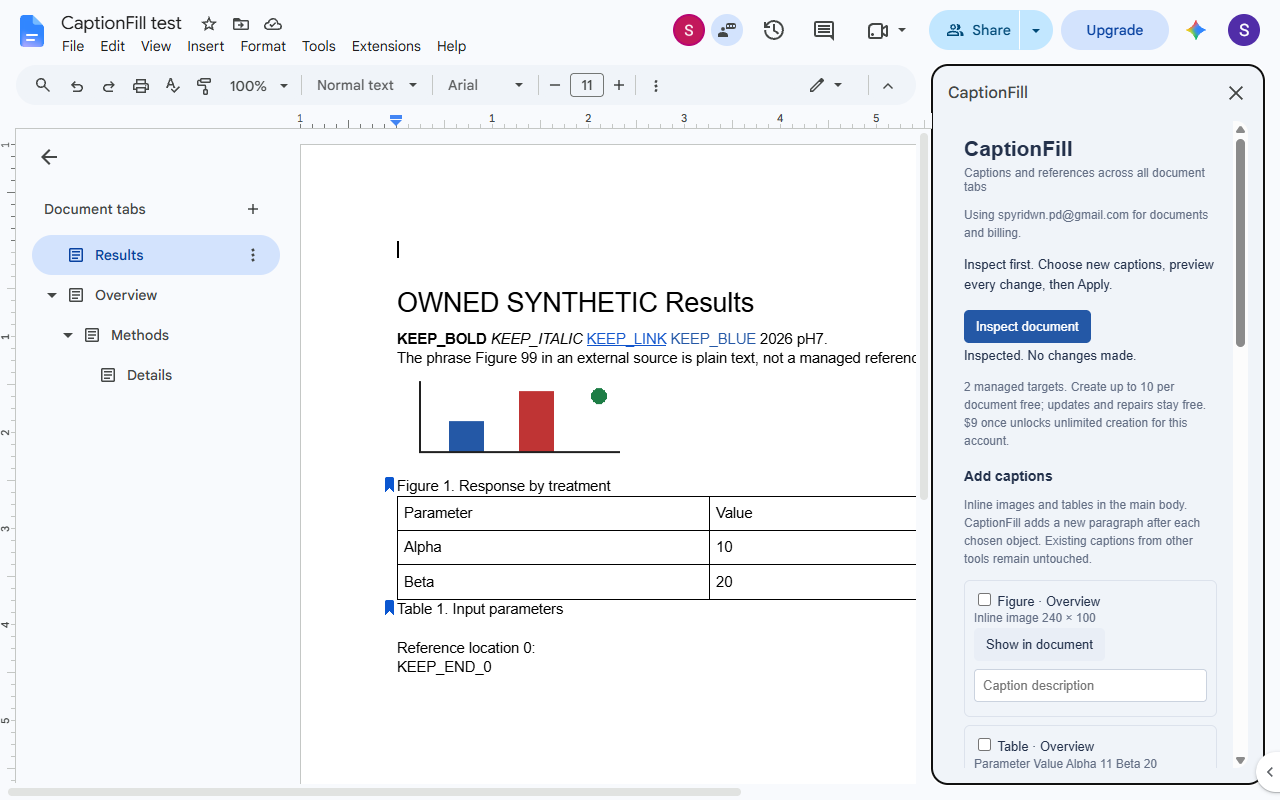Click the Inspect document button
This screenshot has height=800, width=1280.
(1027, 327)
